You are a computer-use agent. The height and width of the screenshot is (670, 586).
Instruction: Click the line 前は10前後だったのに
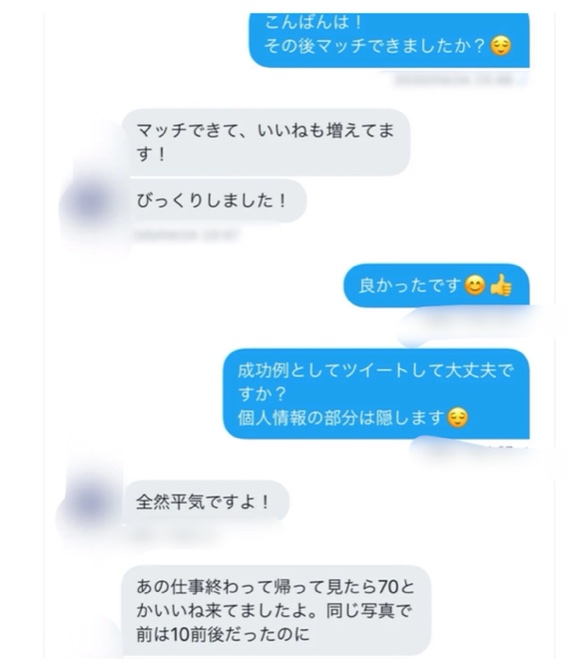[x=223, y=634]
